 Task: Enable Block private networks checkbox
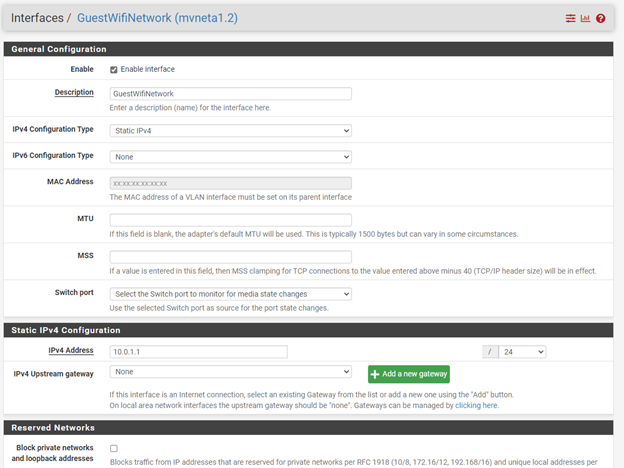coord(114,448)
